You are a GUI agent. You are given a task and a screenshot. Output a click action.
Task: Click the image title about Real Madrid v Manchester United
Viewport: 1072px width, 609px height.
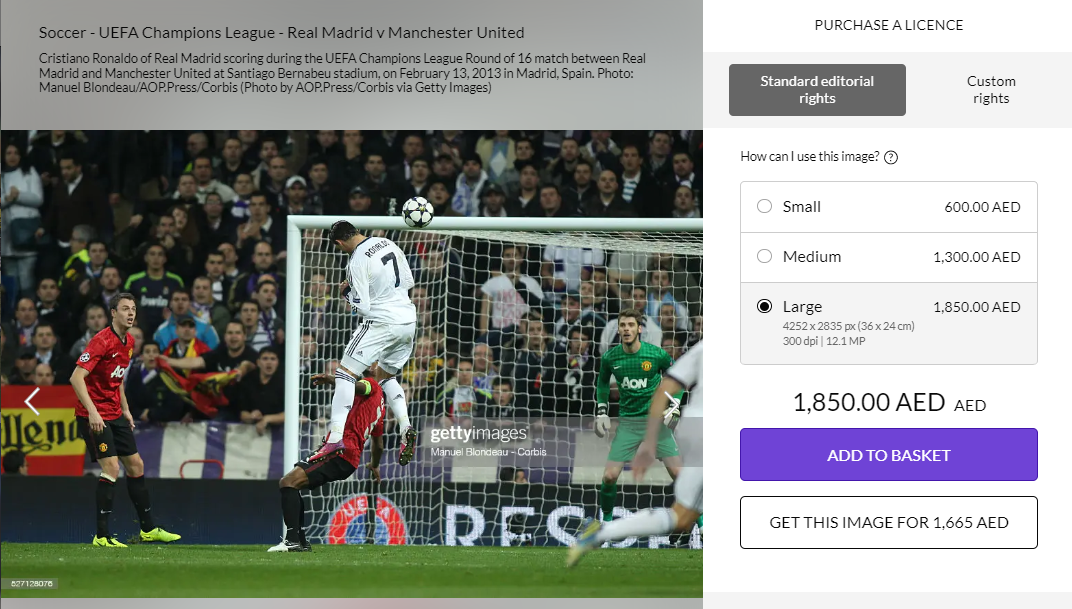point(282,33)
